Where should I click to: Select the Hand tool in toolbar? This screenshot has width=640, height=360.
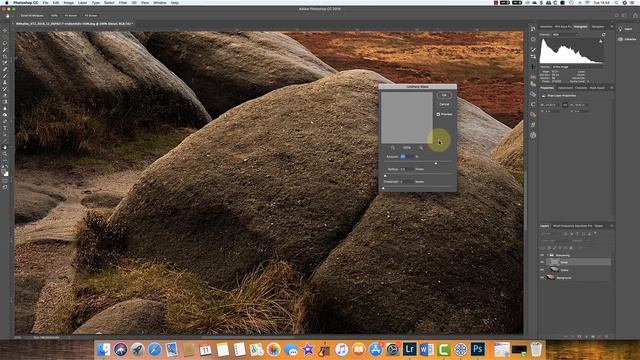click(5, 147)
